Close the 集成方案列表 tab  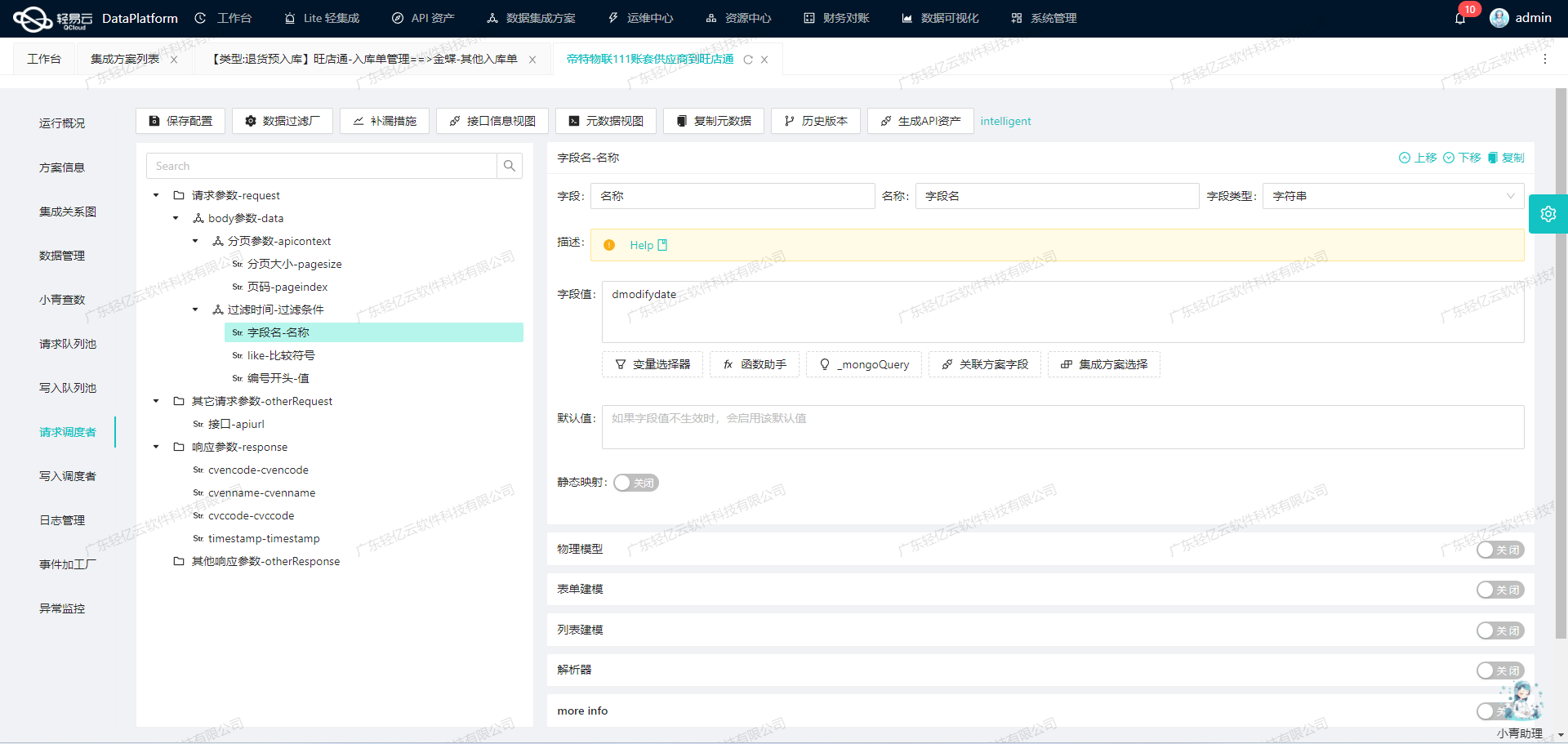click(x=174, y=60)
